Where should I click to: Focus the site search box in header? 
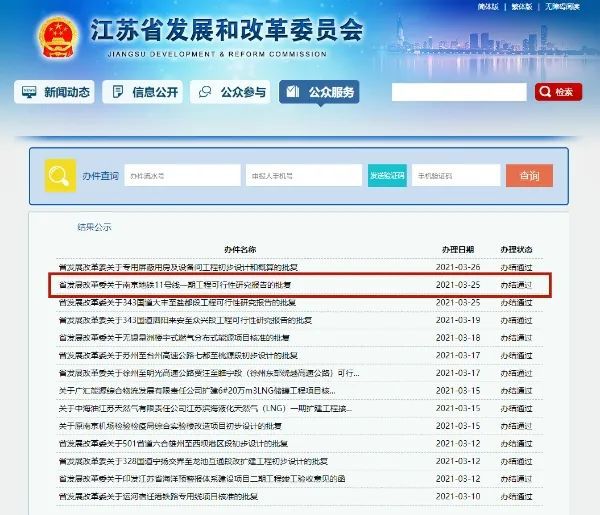459,92
